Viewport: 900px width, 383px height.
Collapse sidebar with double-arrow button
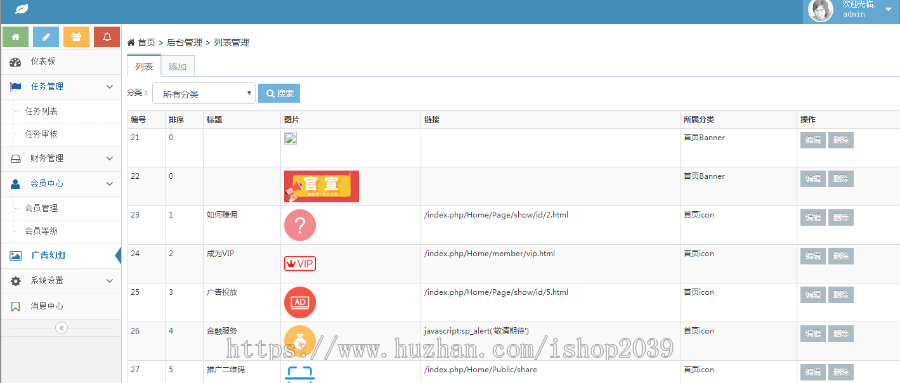[61, 328]
